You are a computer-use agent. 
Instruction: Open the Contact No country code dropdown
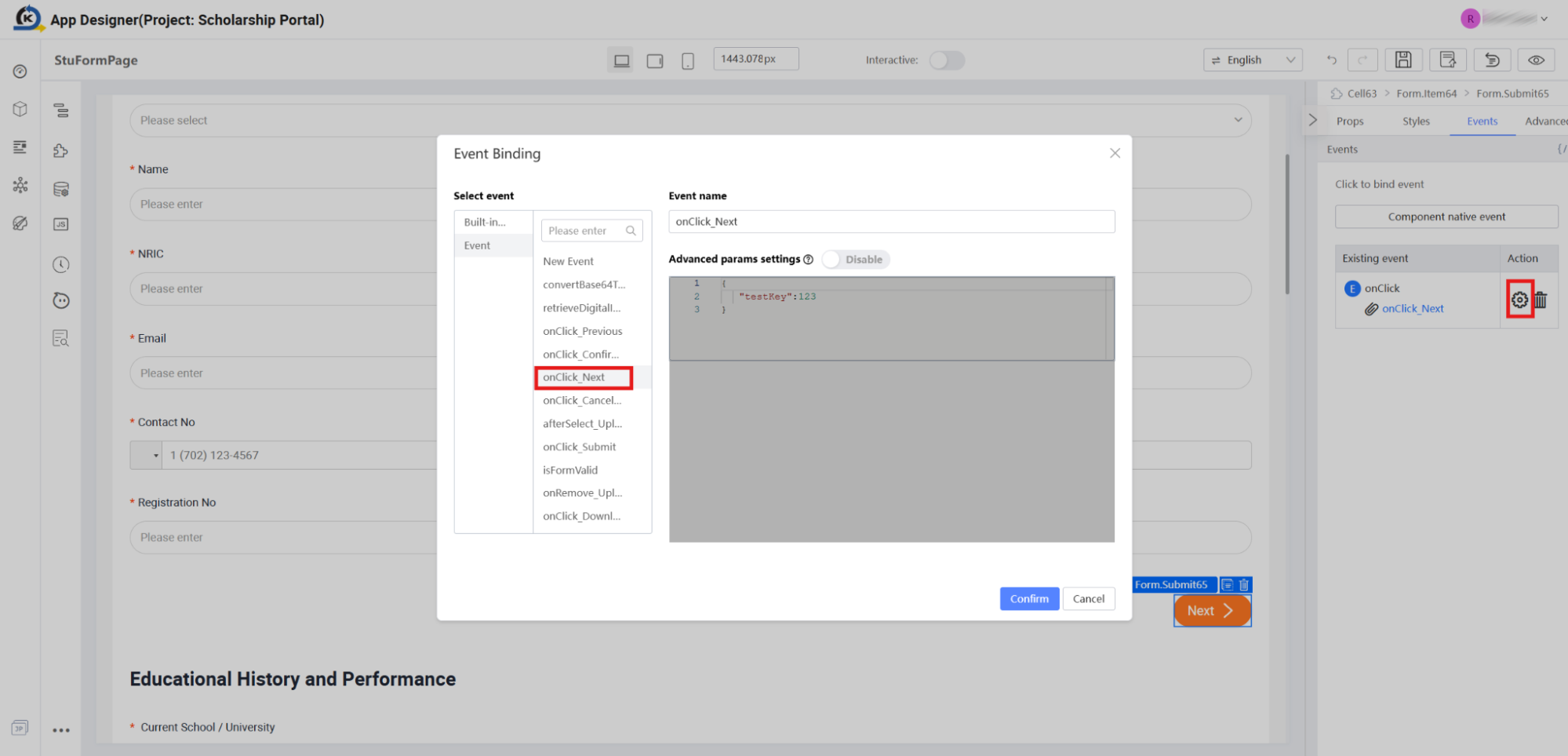click(x=147, y=455)
